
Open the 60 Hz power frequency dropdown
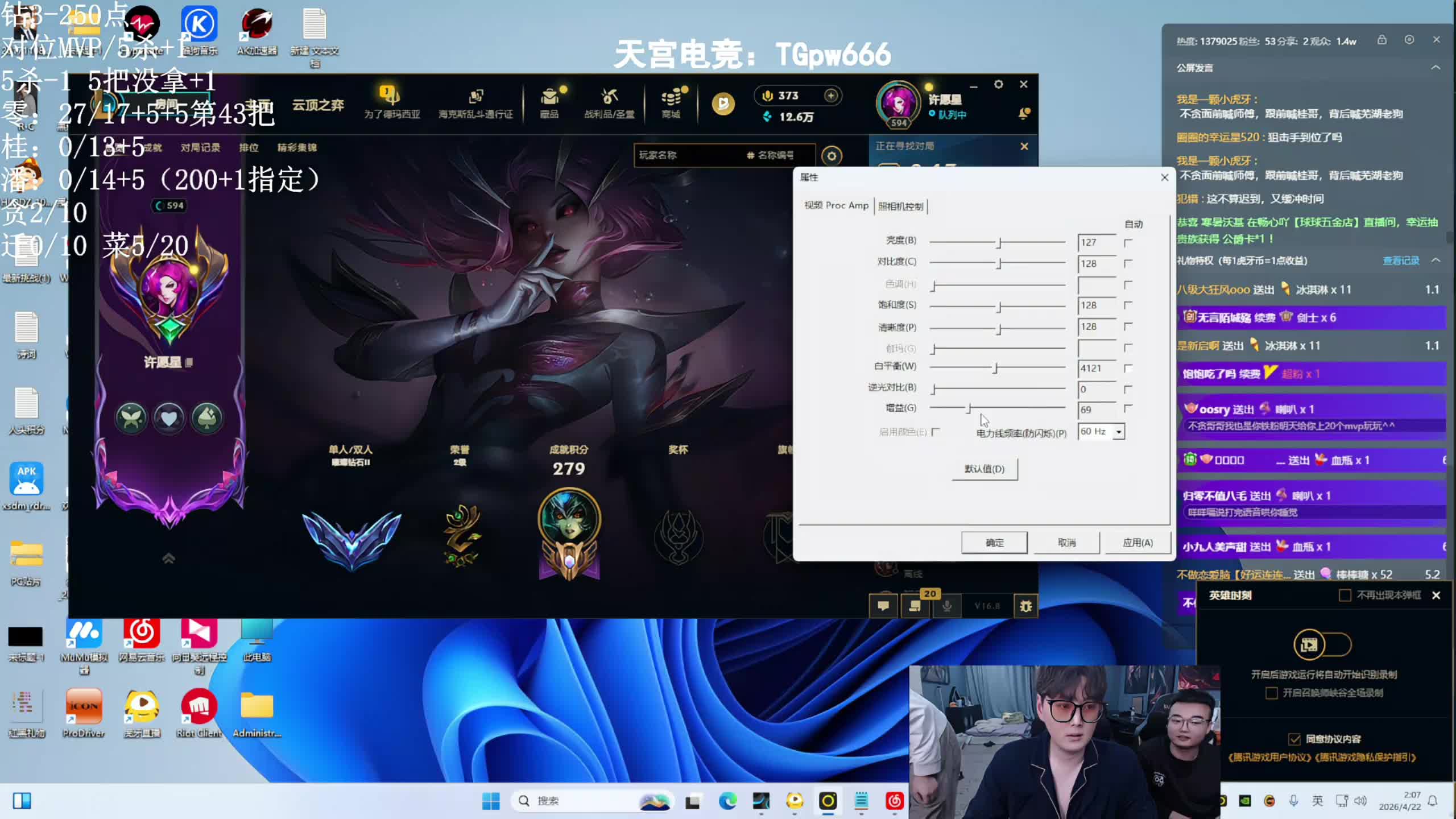1118,432
